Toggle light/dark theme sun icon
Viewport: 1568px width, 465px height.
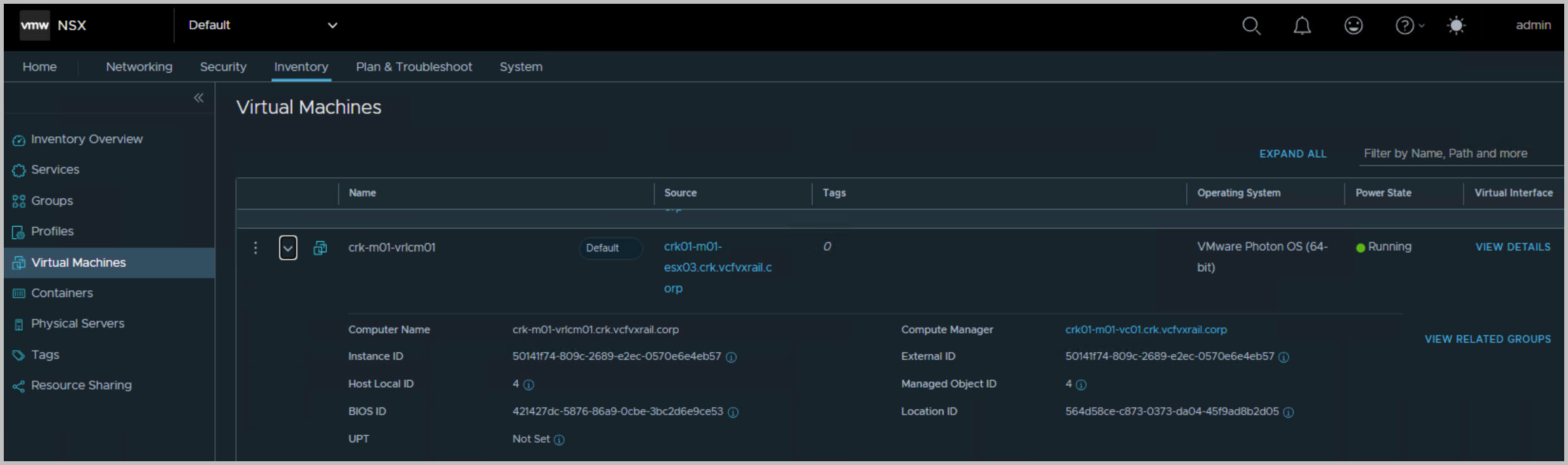click(x=1456, y=25)
